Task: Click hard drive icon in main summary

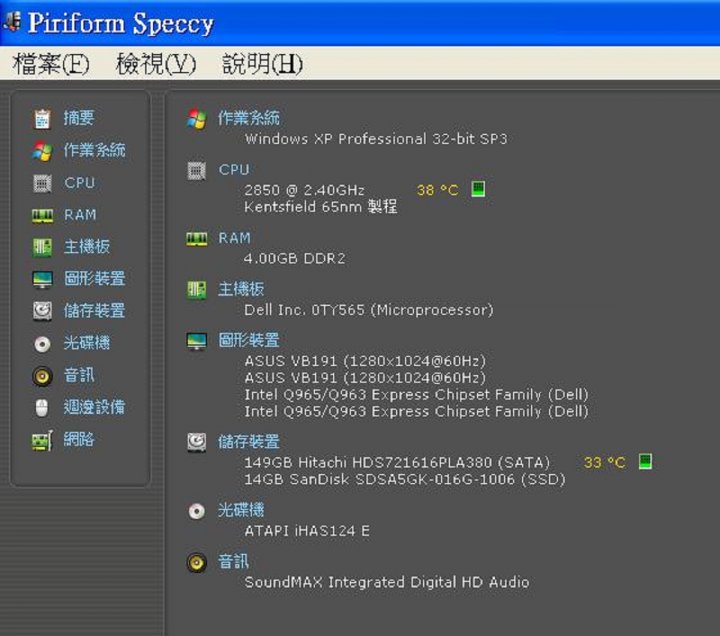Action: [197, 443]
